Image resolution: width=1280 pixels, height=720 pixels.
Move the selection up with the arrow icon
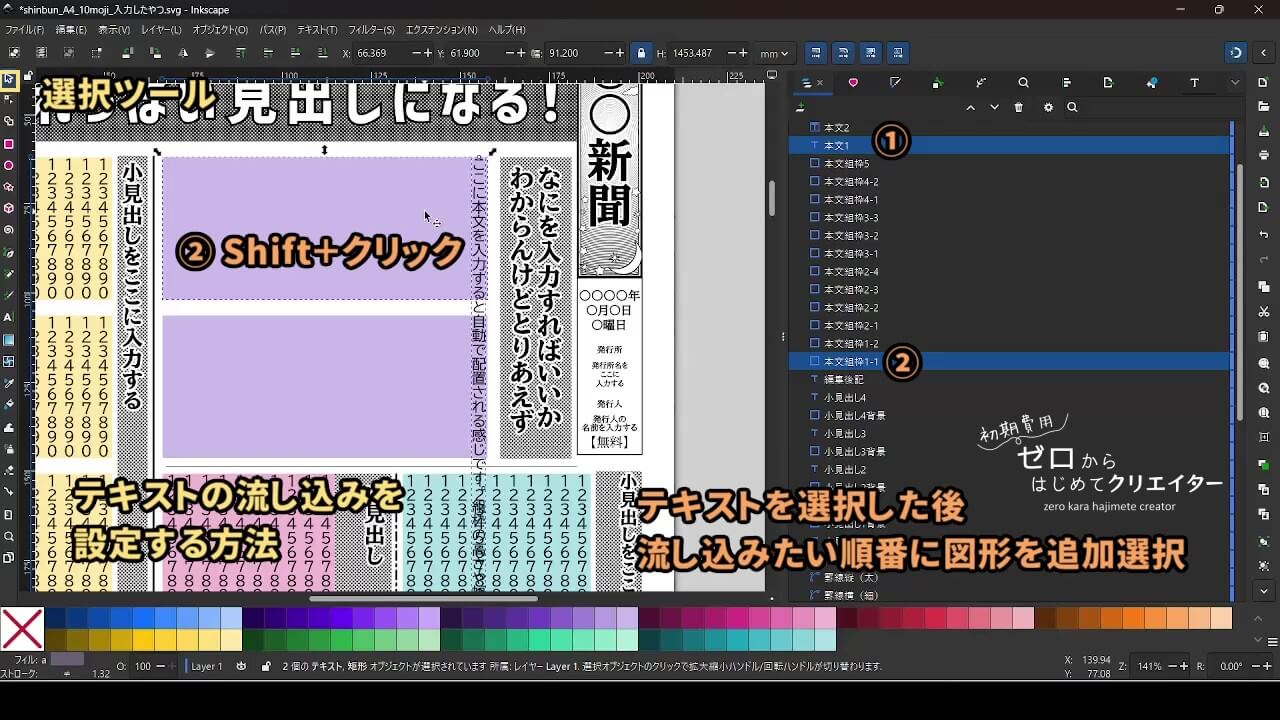pyautogui.click(x=970, y=107)
